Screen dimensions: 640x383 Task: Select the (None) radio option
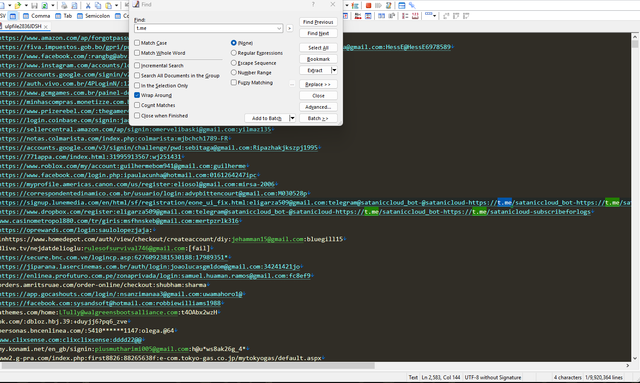[x=233, y=42]
